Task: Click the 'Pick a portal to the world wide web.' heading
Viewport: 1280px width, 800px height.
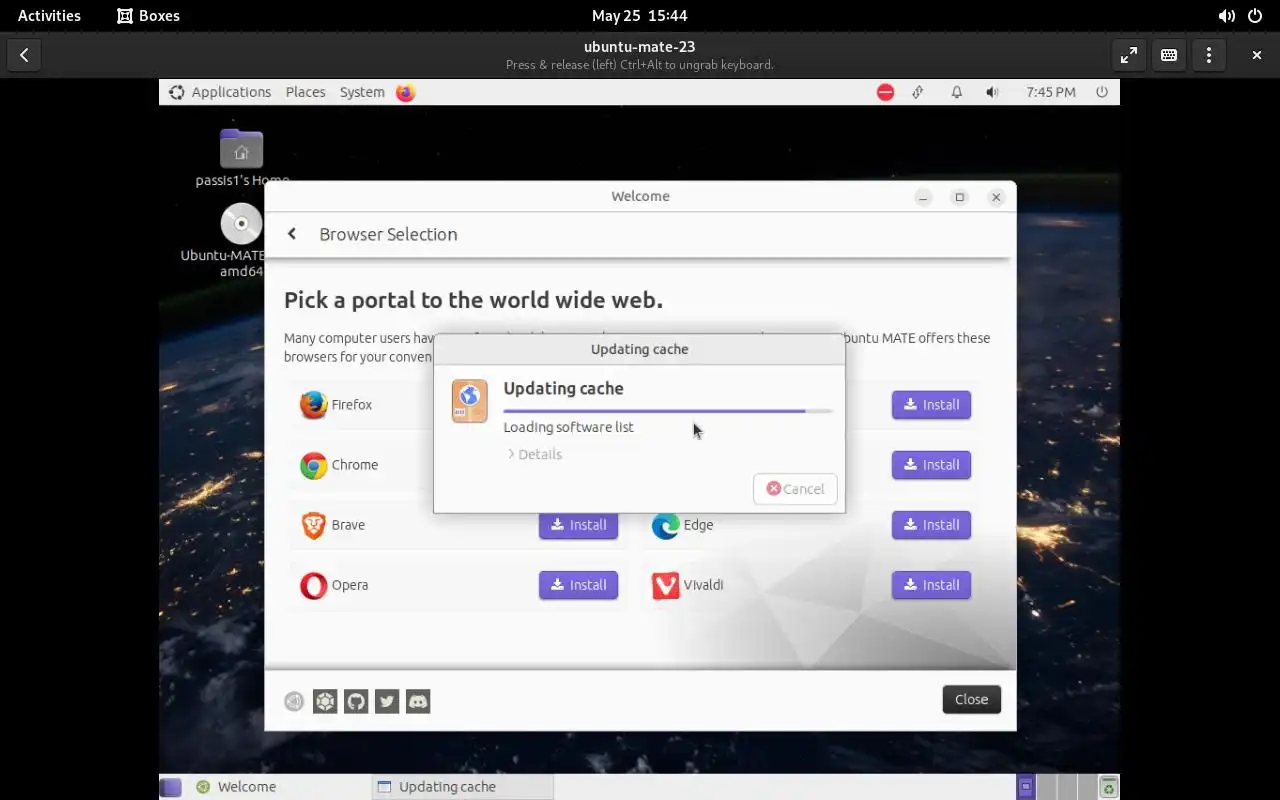Action: coord(473,300)
